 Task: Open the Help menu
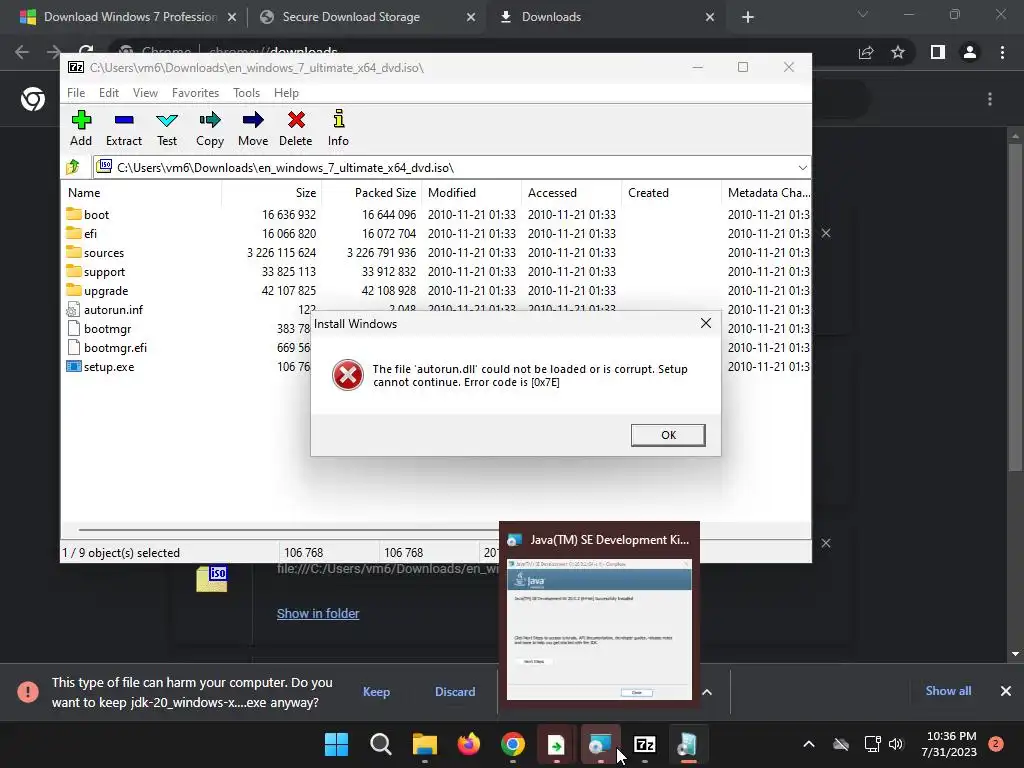tap(286, 93)
